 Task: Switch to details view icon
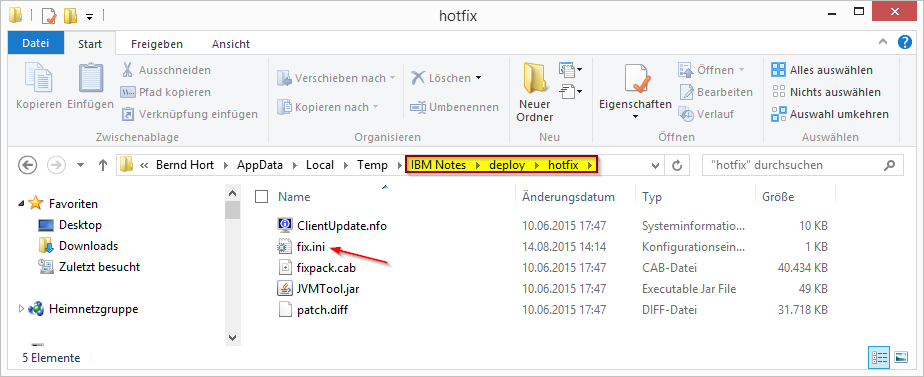point(879,358)
